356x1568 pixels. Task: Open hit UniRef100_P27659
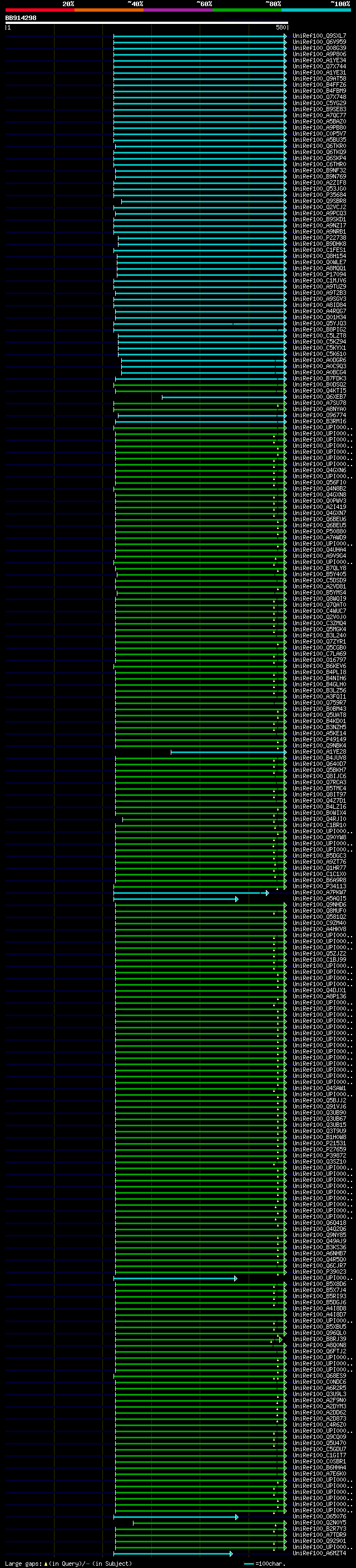click(x=319, y=1149)
